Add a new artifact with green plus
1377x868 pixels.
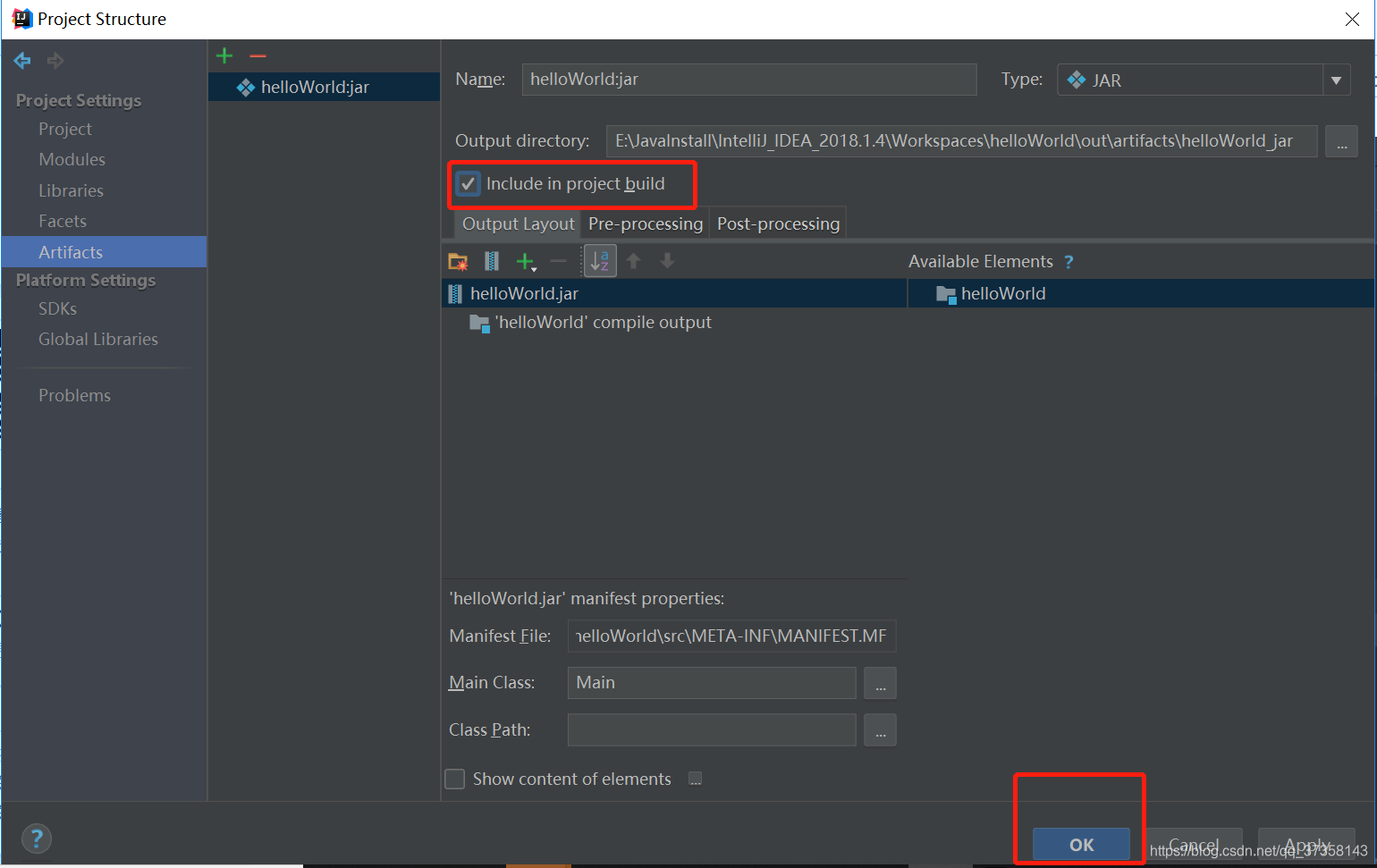click(224, 56)
